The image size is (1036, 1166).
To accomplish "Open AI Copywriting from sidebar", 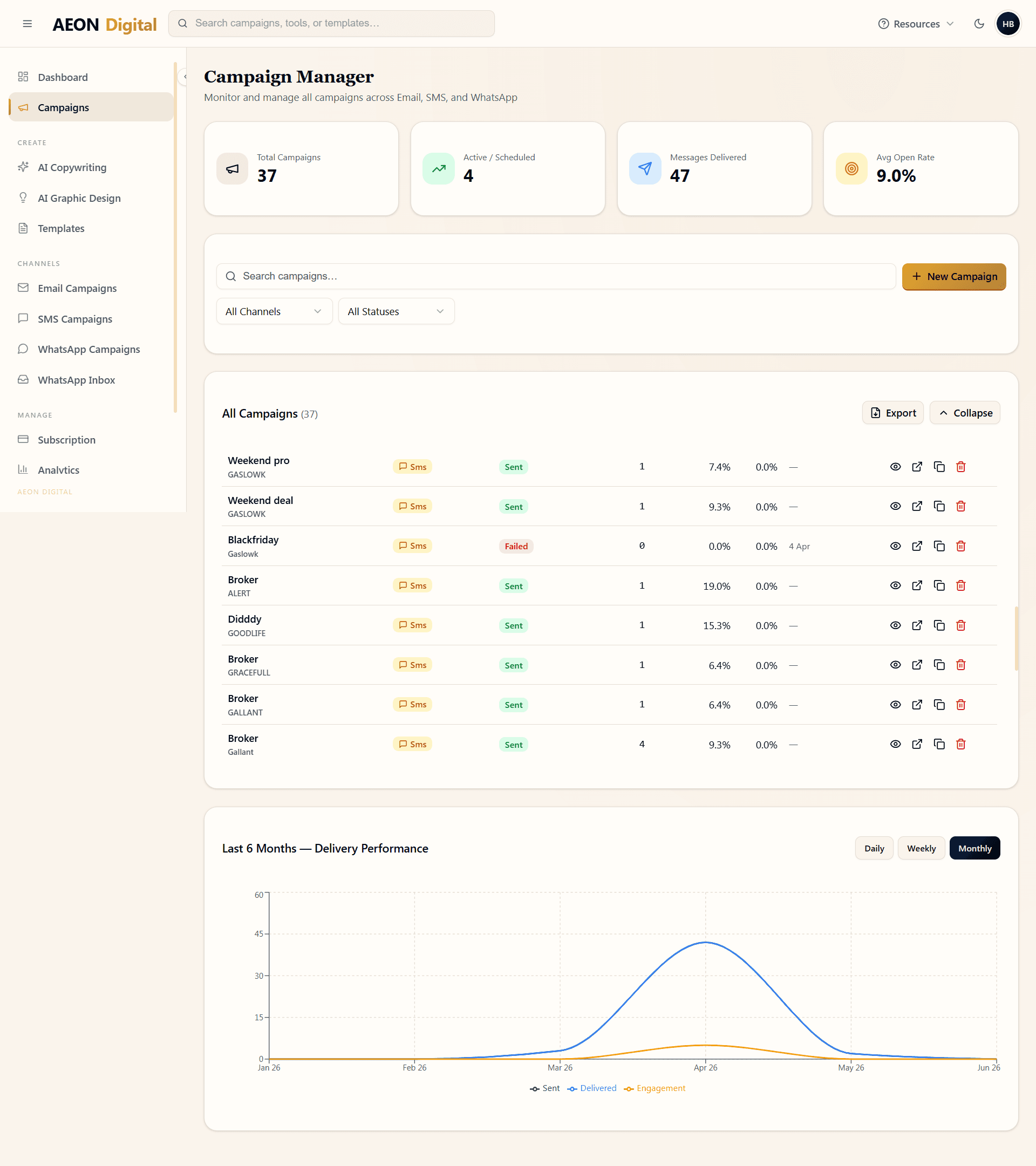I will pos(72,167).
